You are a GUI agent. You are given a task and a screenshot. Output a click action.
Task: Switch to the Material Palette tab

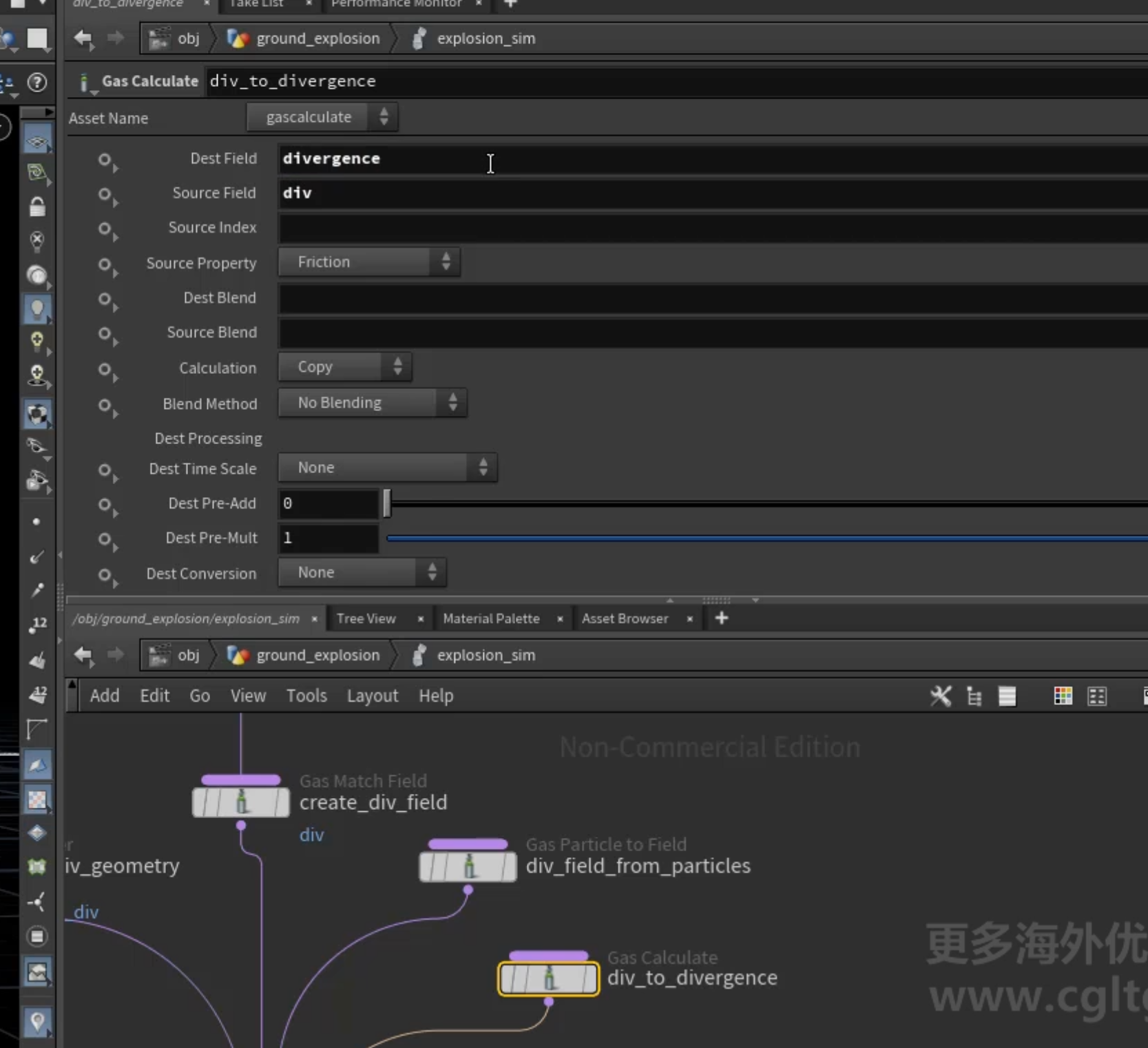point(491,618)
